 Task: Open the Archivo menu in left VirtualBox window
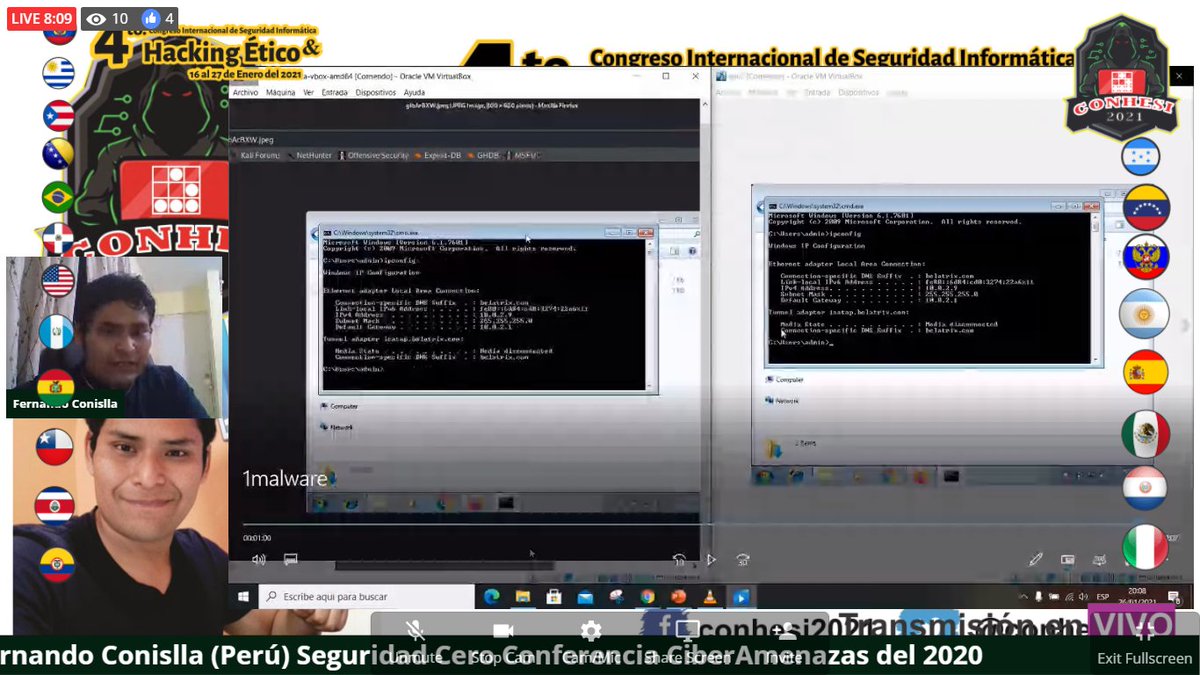click(245, 92)
